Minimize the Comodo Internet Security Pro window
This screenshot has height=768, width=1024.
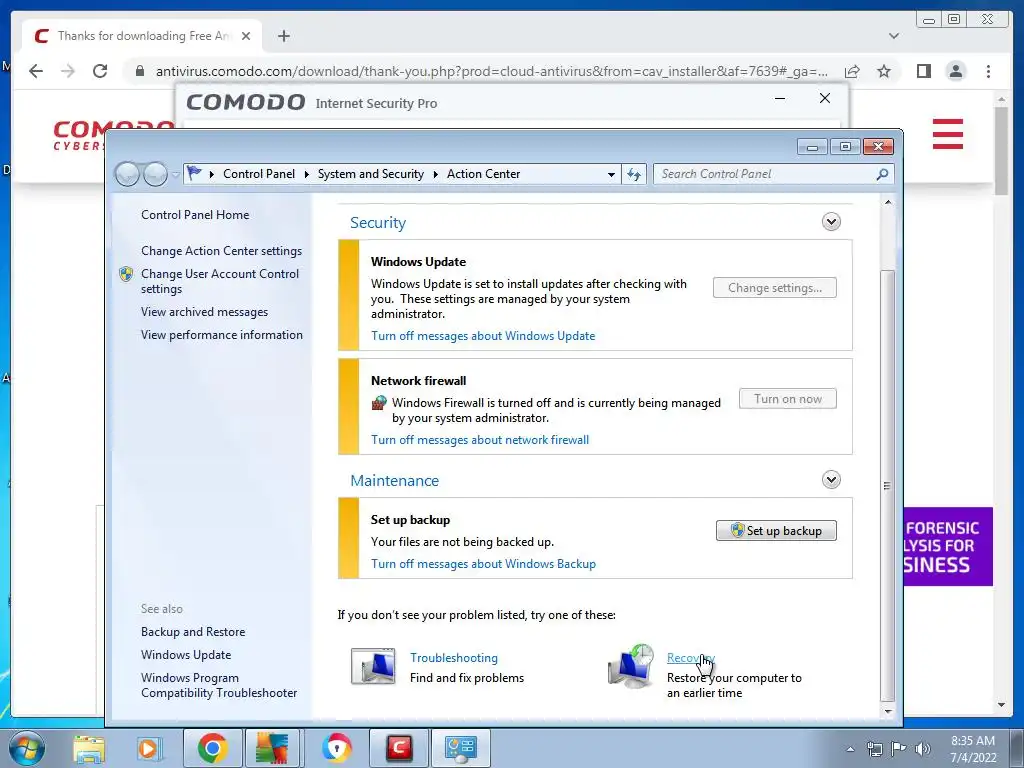click(x=780, y=99)
